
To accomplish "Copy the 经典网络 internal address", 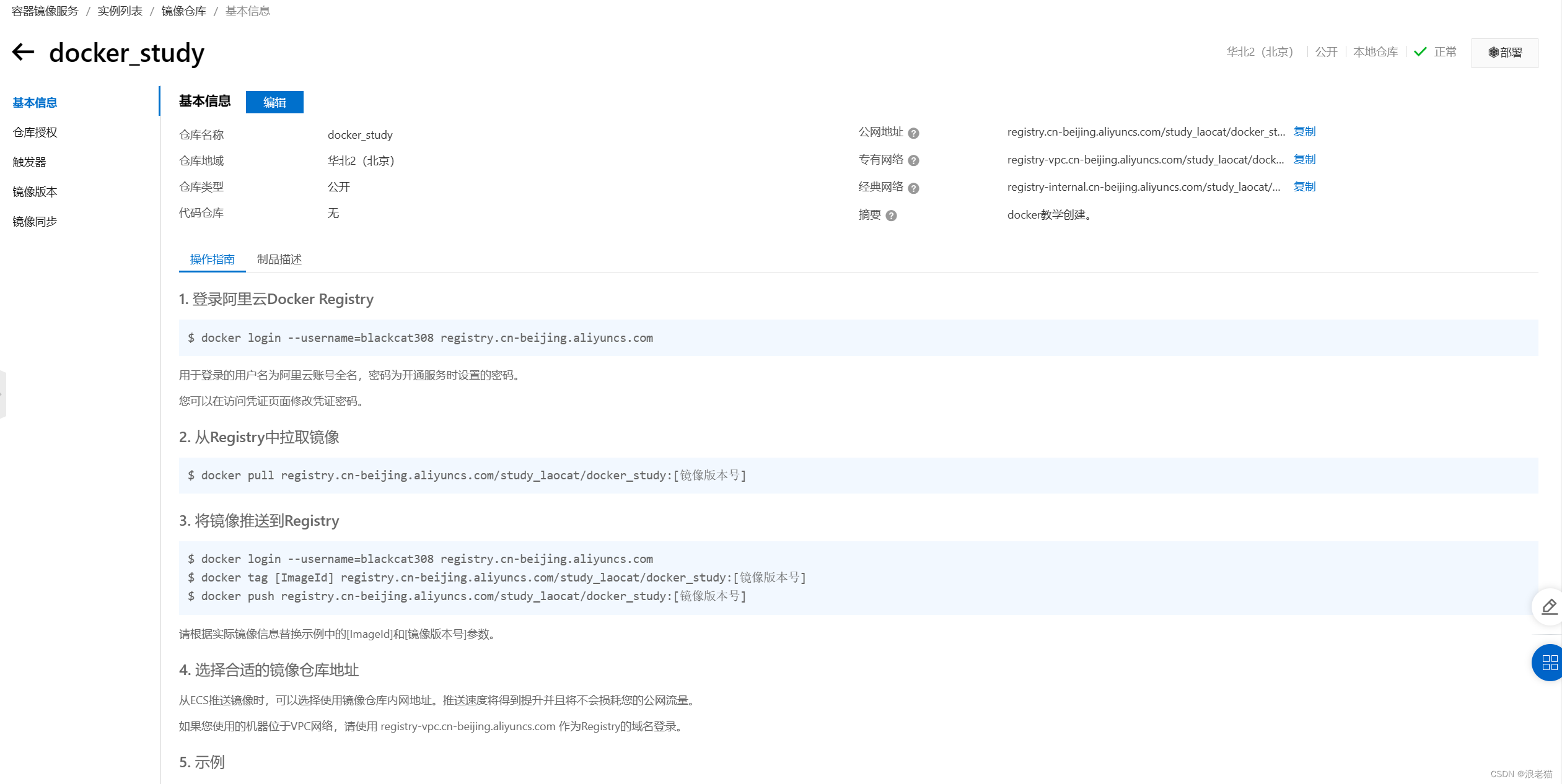I will (x=1304, y=186).
